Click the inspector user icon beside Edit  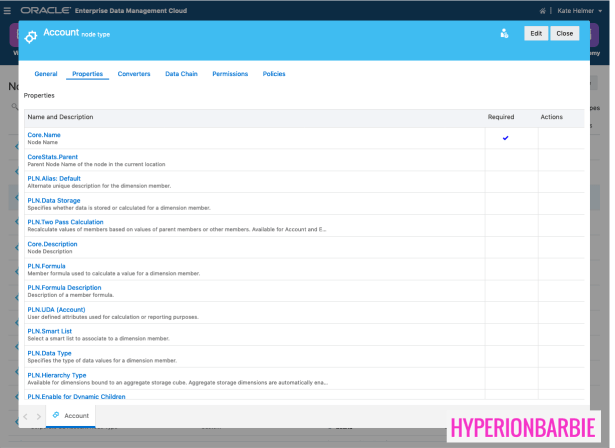pos(505,33)
